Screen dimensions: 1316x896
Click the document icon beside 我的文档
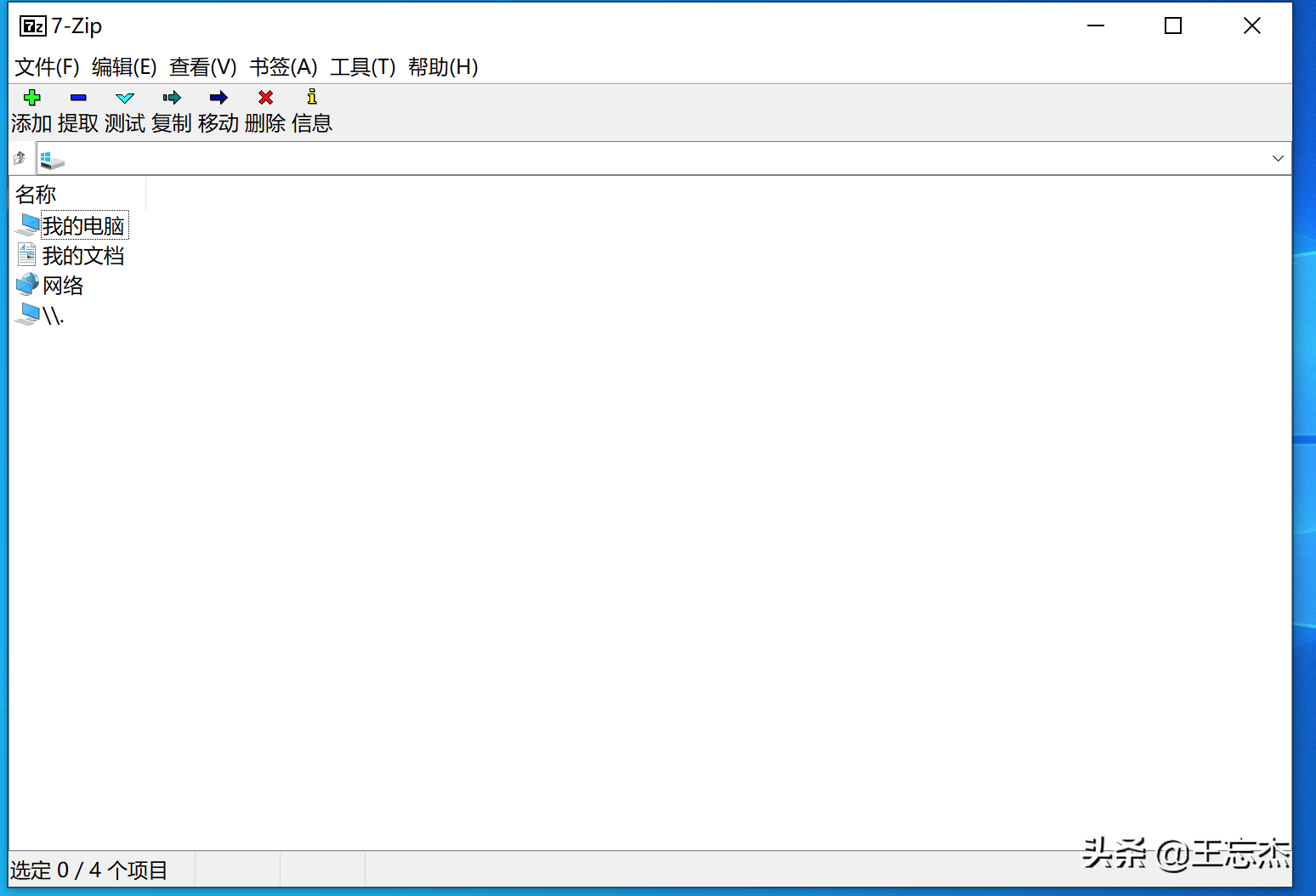click(27, 254)
